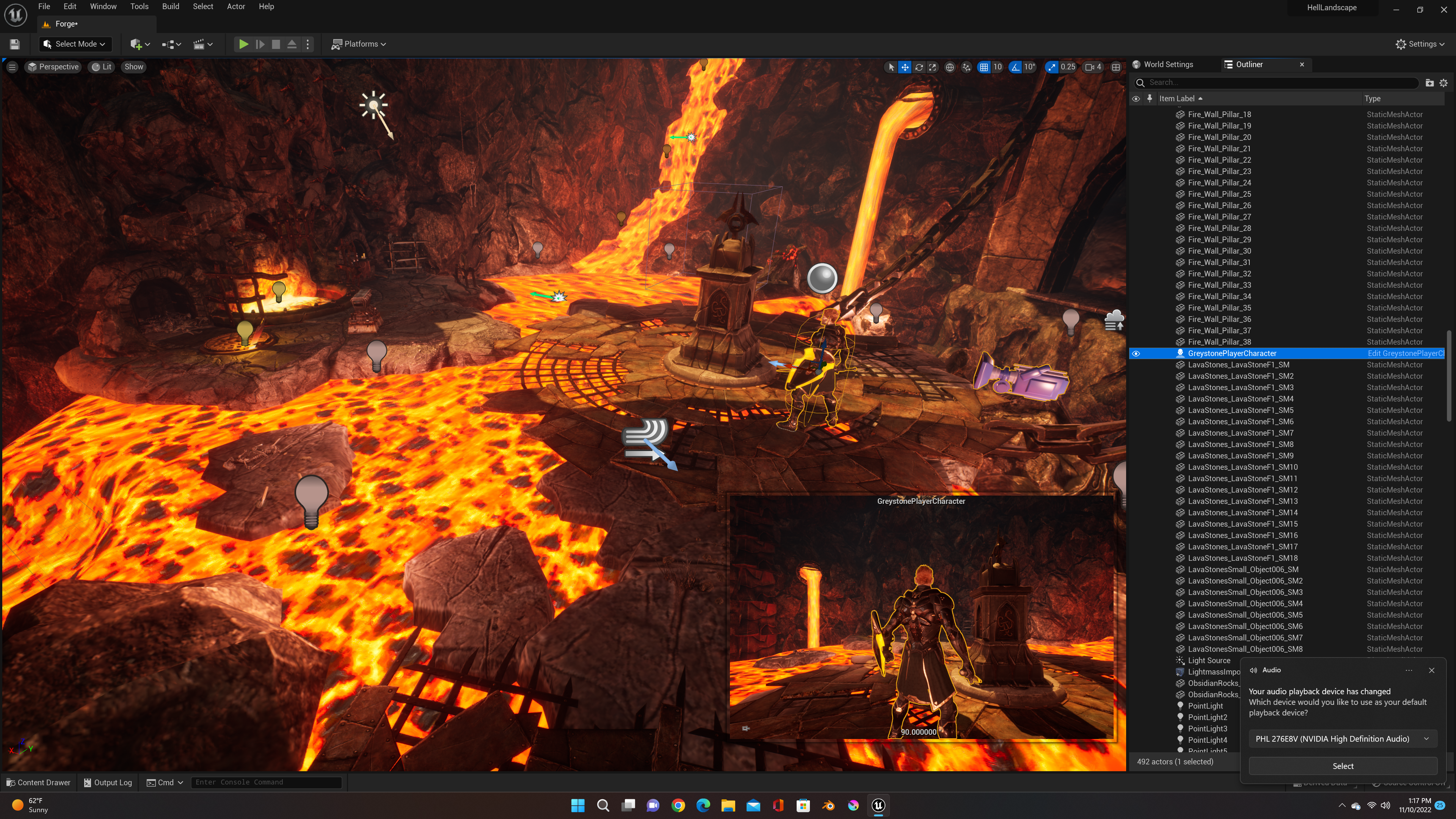1456x819 pixels.
Task: Open the Settings dropdown at top right
Action: coord(1420,44)
